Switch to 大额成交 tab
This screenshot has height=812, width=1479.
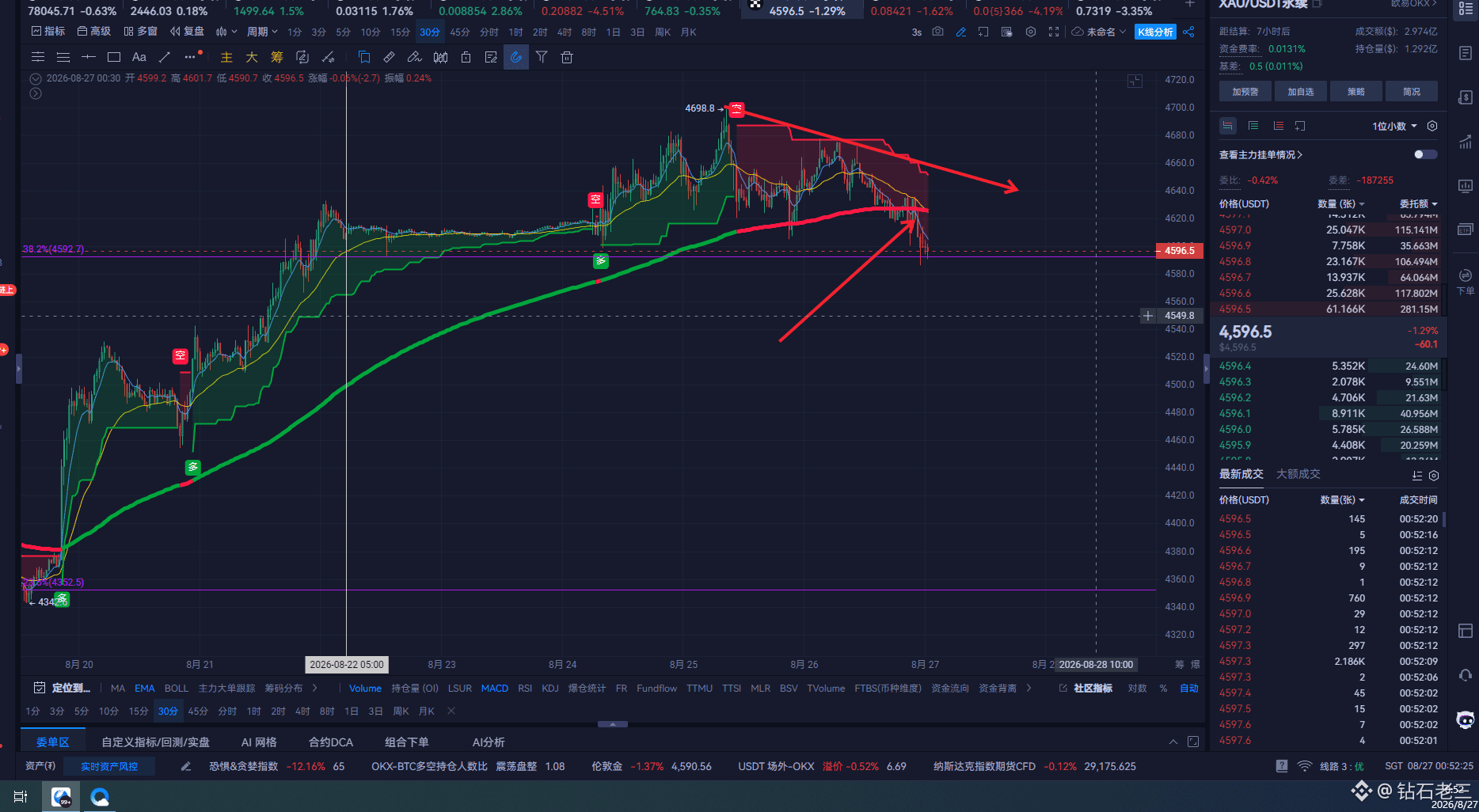(1298, 474)
